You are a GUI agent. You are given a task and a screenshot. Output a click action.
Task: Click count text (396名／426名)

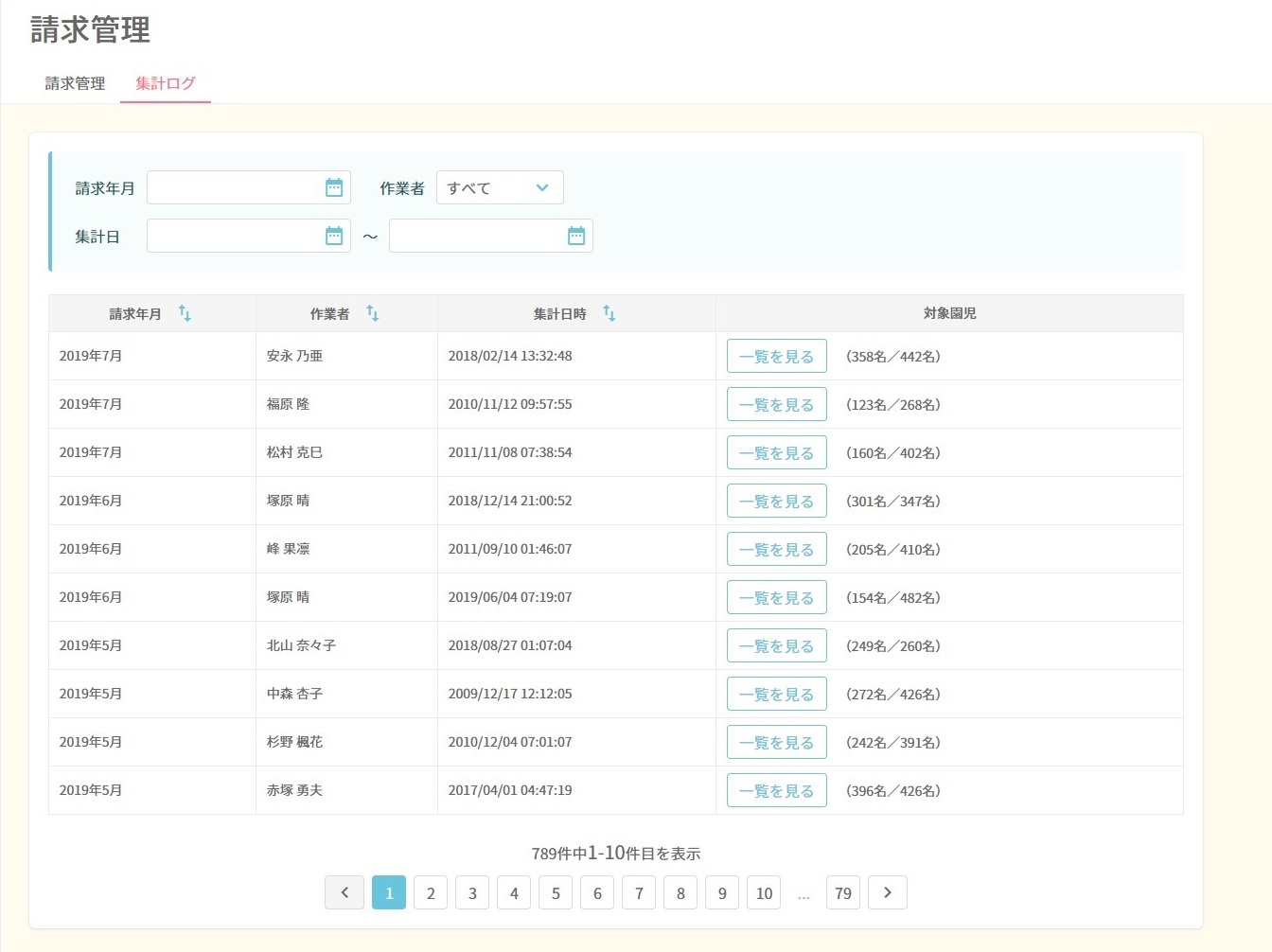893,790
